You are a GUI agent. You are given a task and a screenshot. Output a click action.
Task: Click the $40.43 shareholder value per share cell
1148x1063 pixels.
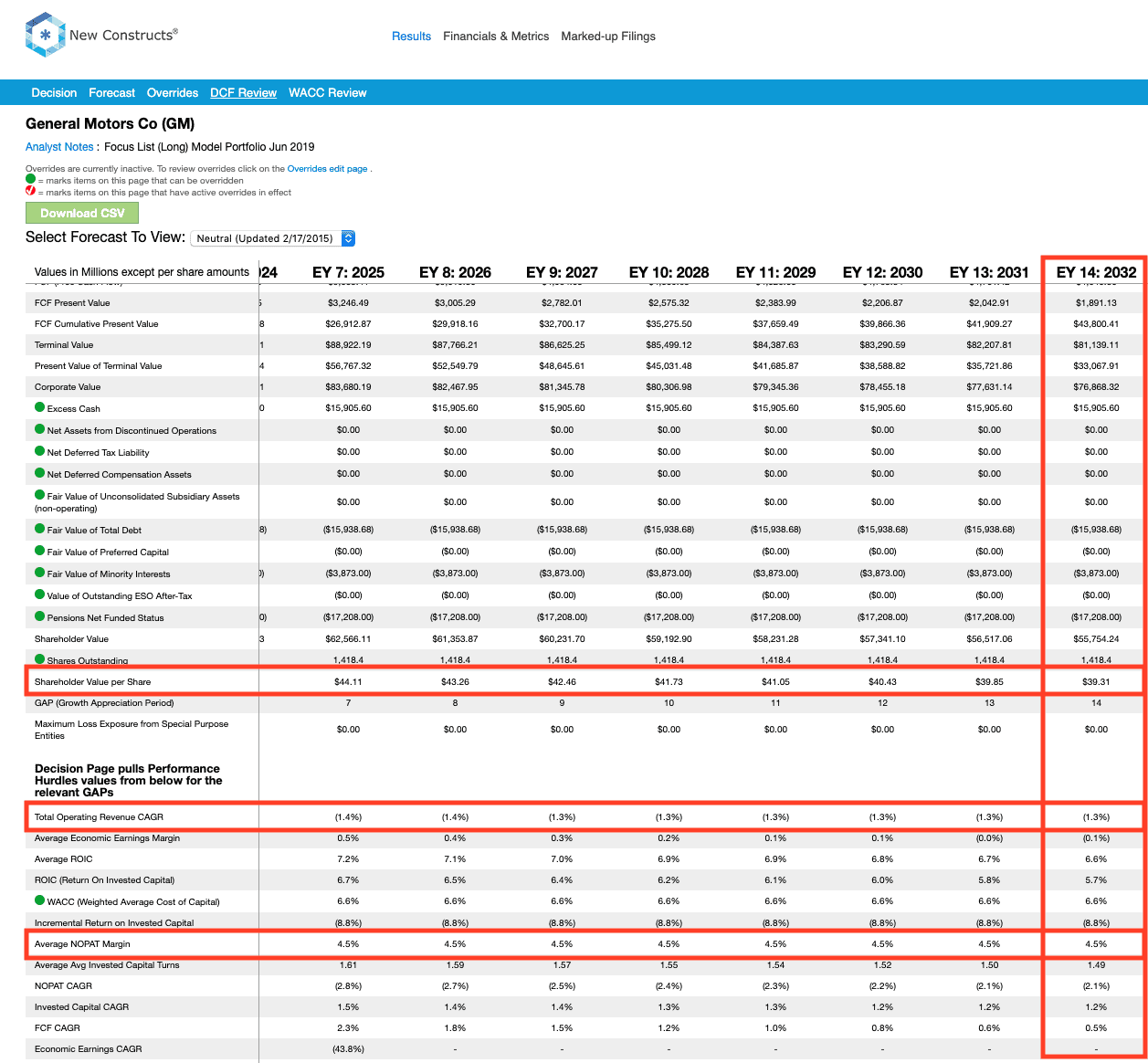882,681
